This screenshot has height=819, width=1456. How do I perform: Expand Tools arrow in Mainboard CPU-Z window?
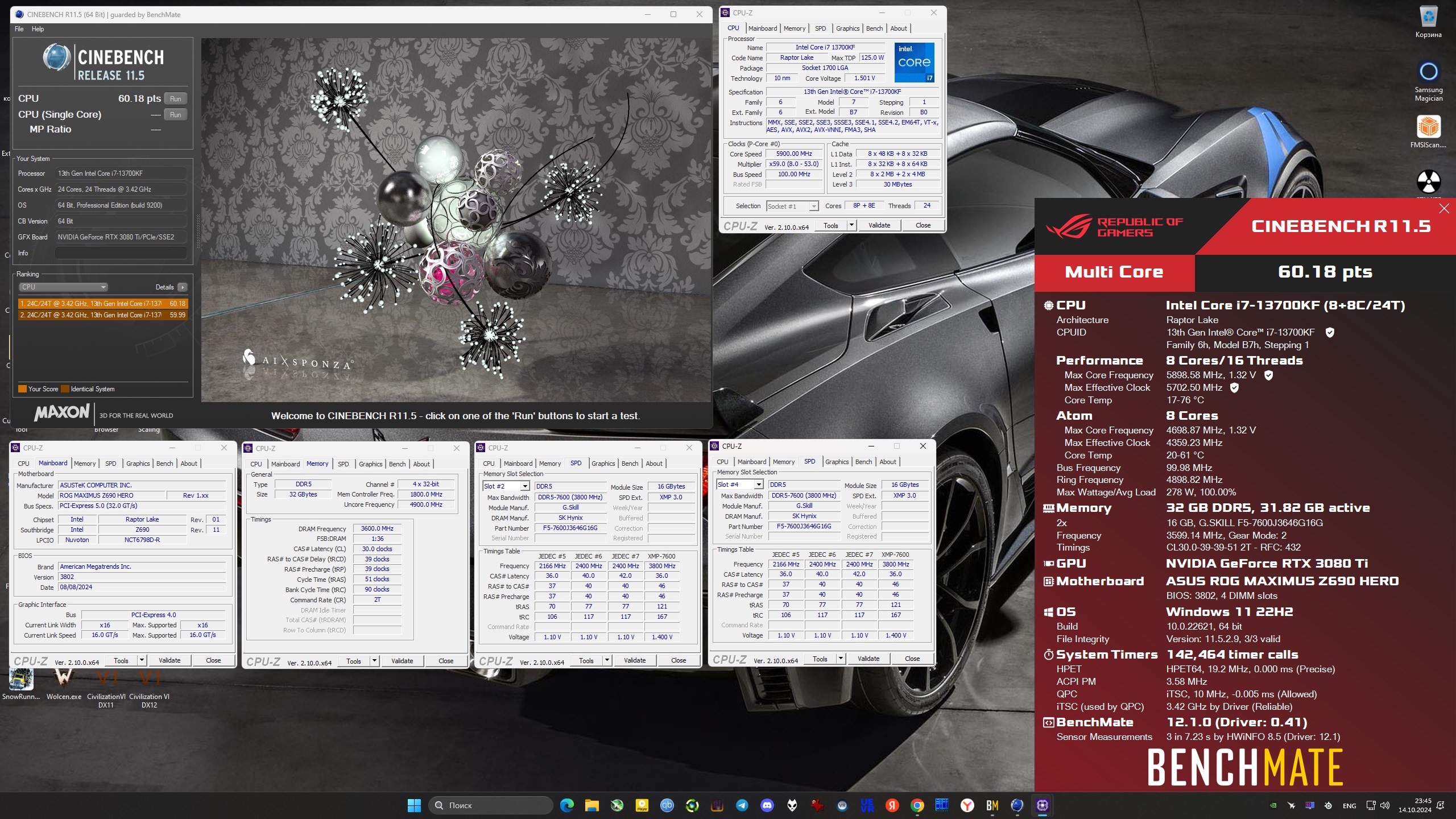142,660
